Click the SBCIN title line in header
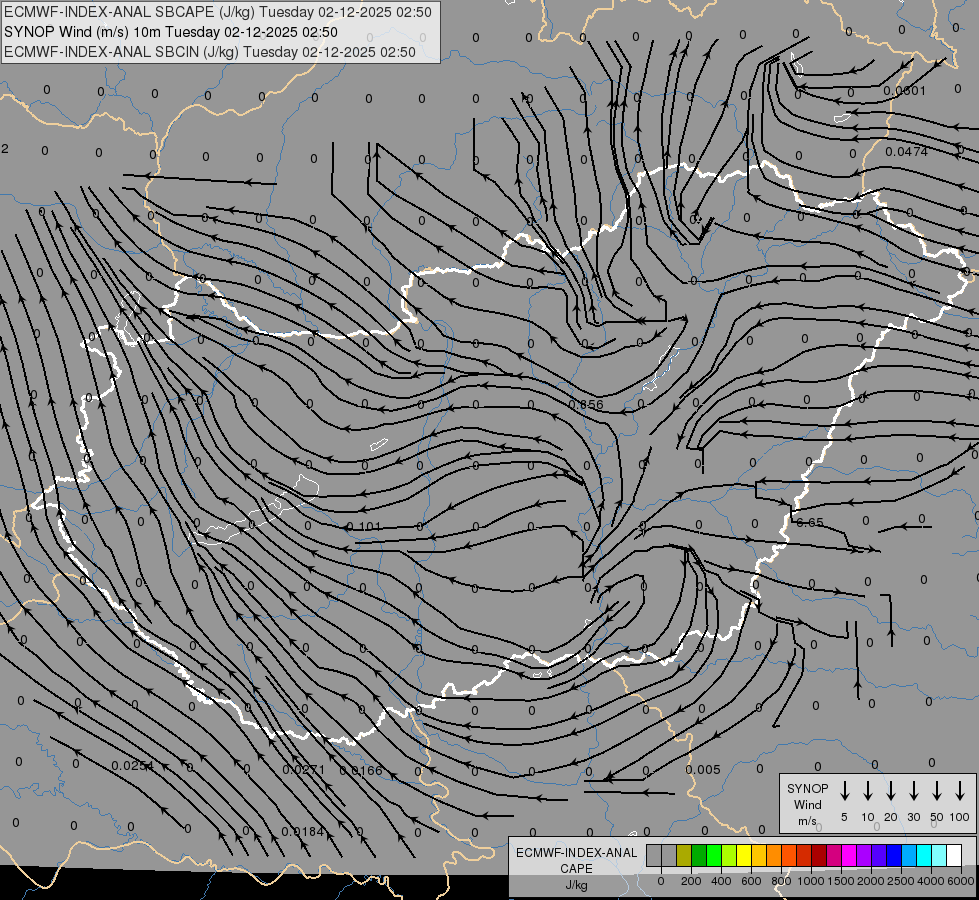The image size is (979, 900). point(210,52)
